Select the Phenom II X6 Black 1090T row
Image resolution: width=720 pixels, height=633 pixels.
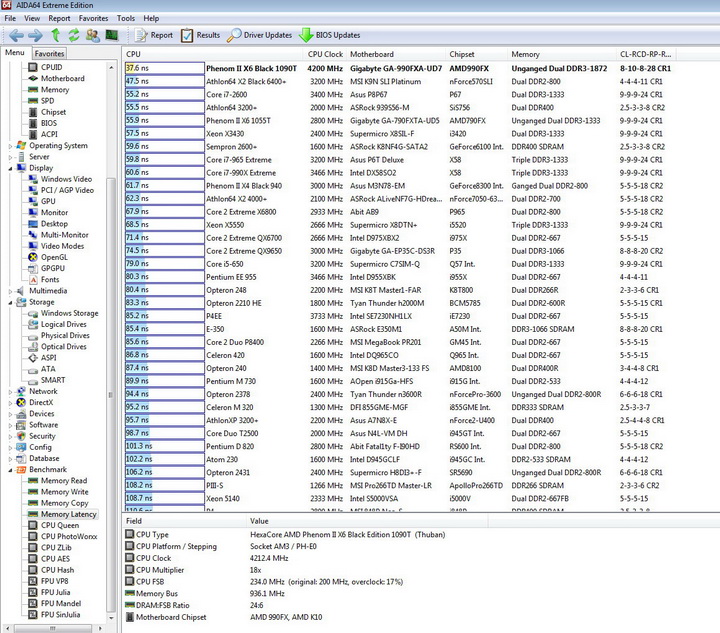click(x=399, y=68)
